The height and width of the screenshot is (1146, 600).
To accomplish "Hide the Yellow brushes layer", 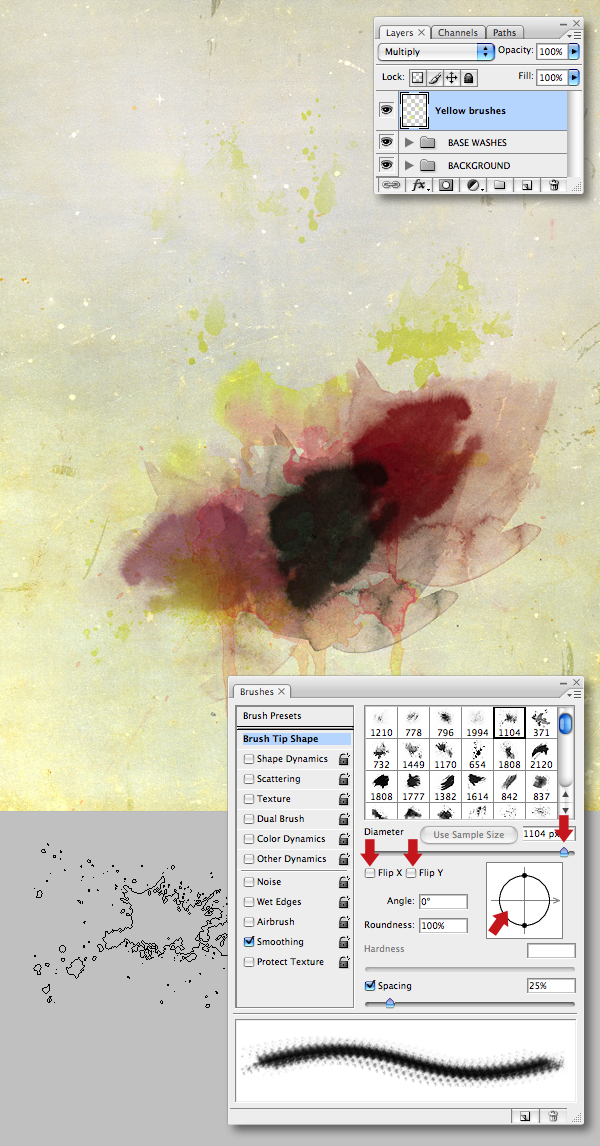I will (387, 110).
